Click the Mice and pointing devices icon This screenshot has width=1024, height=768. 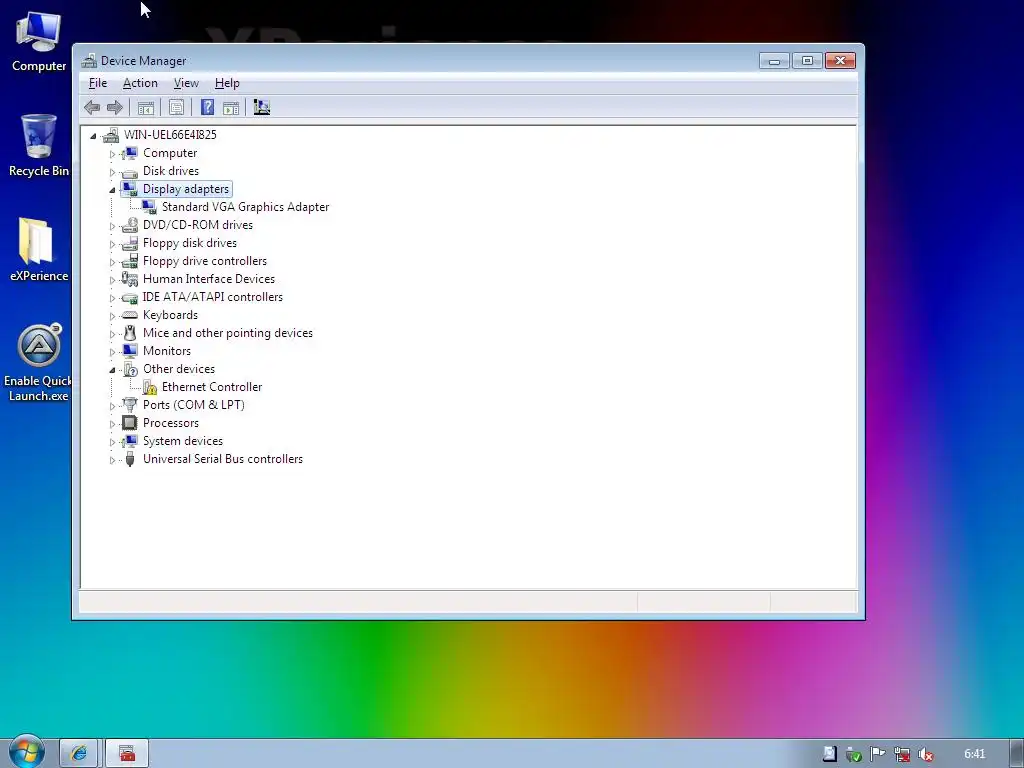tap(130, 333)
